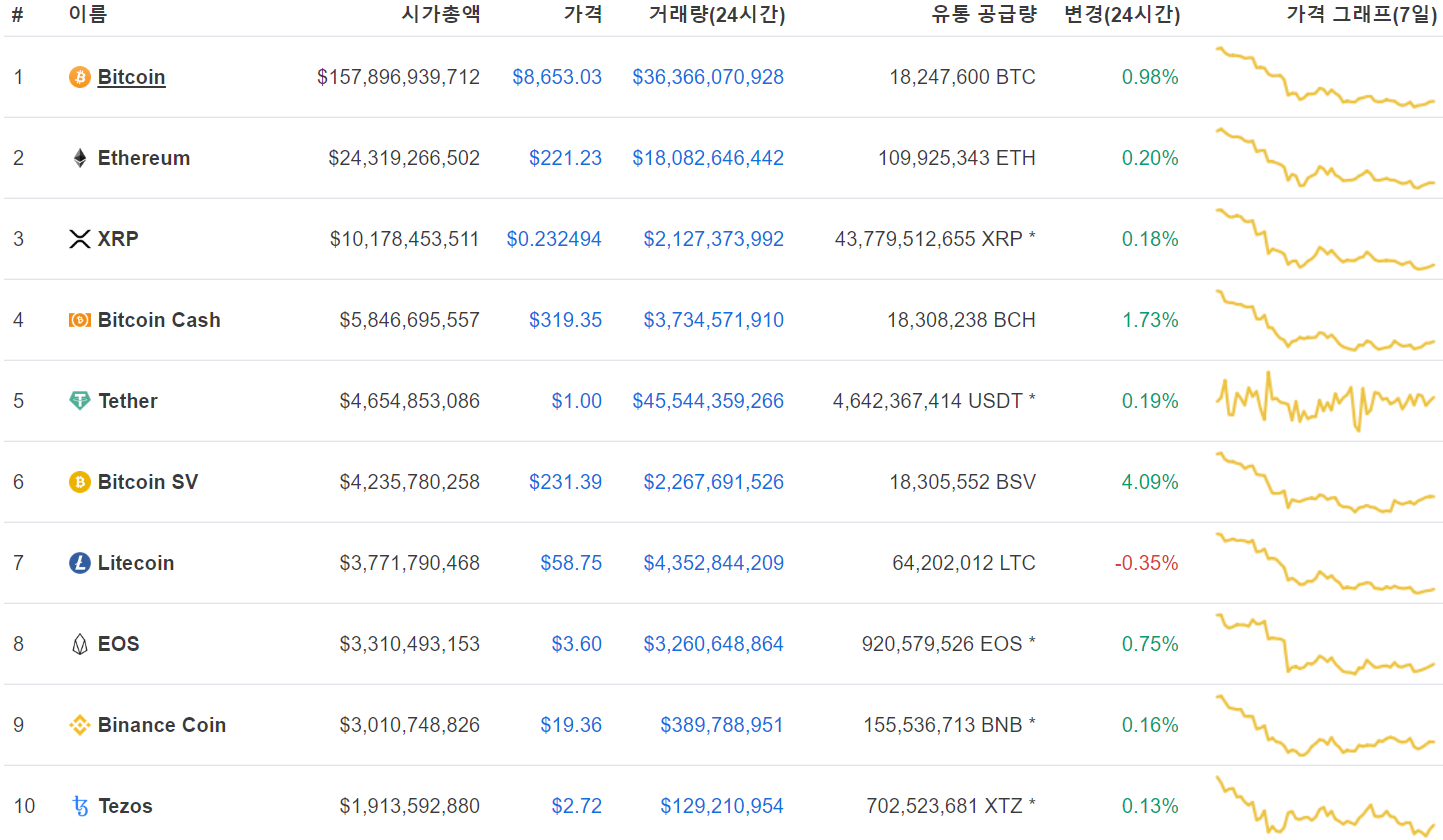Select Litecoin change value -0.35%
Image resolution: width=1443 pixels, height=840 pixels.
pyautogui.click(x=1147, y=563)
